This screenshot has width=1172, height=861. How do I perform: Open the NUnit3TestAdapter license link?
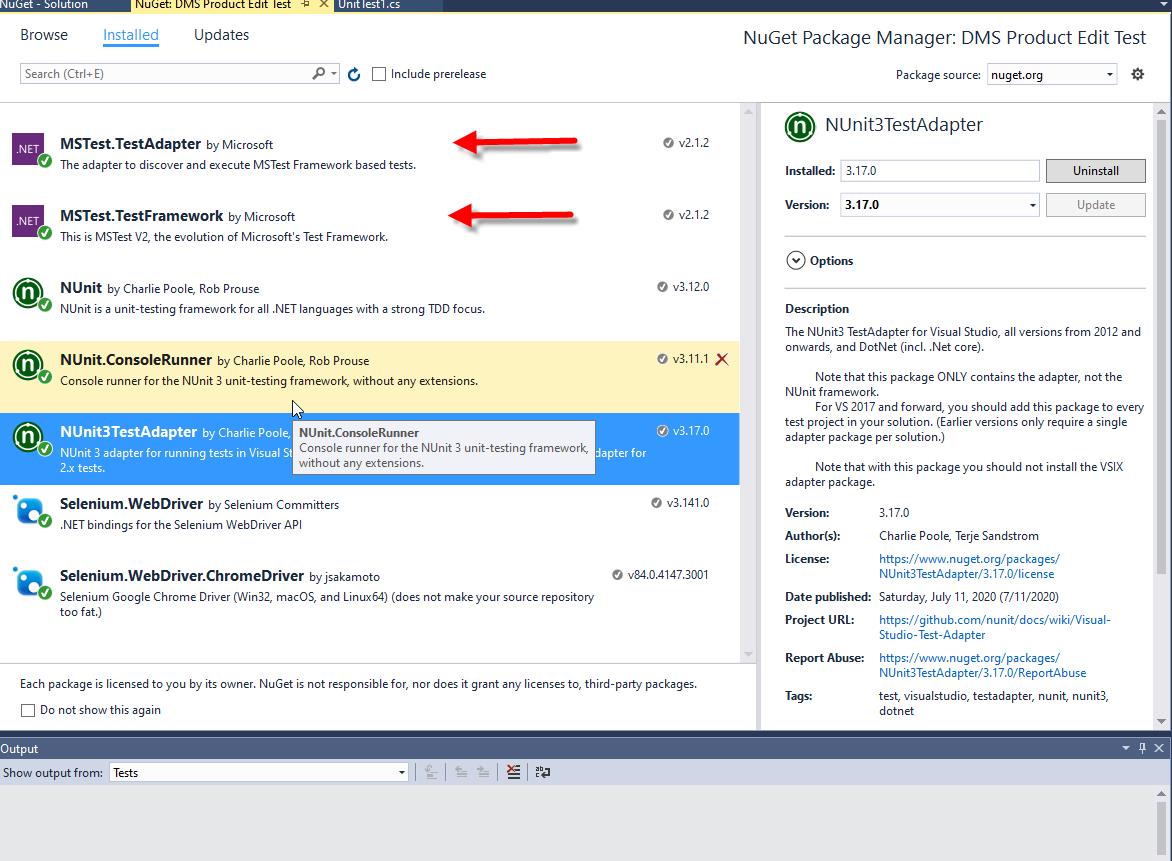click(969, 567)
